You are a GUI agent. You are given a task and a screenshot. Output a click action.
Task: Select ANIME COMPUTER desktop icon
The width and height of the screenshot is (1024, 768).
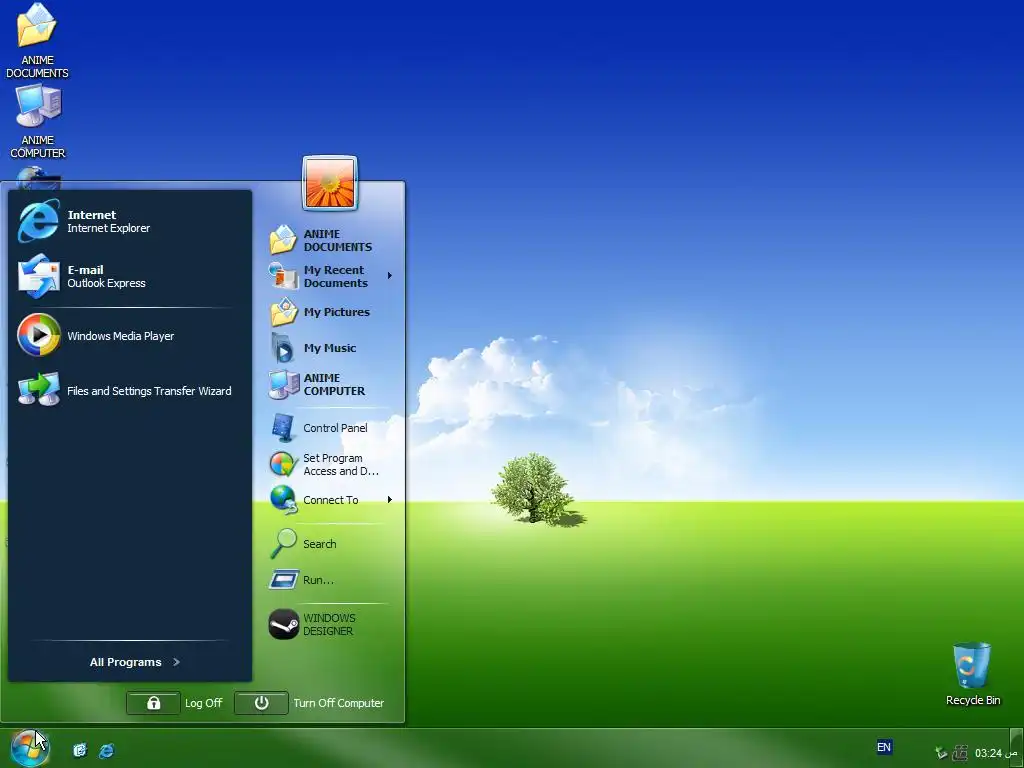pyautogui.click(x=37, y=121)
